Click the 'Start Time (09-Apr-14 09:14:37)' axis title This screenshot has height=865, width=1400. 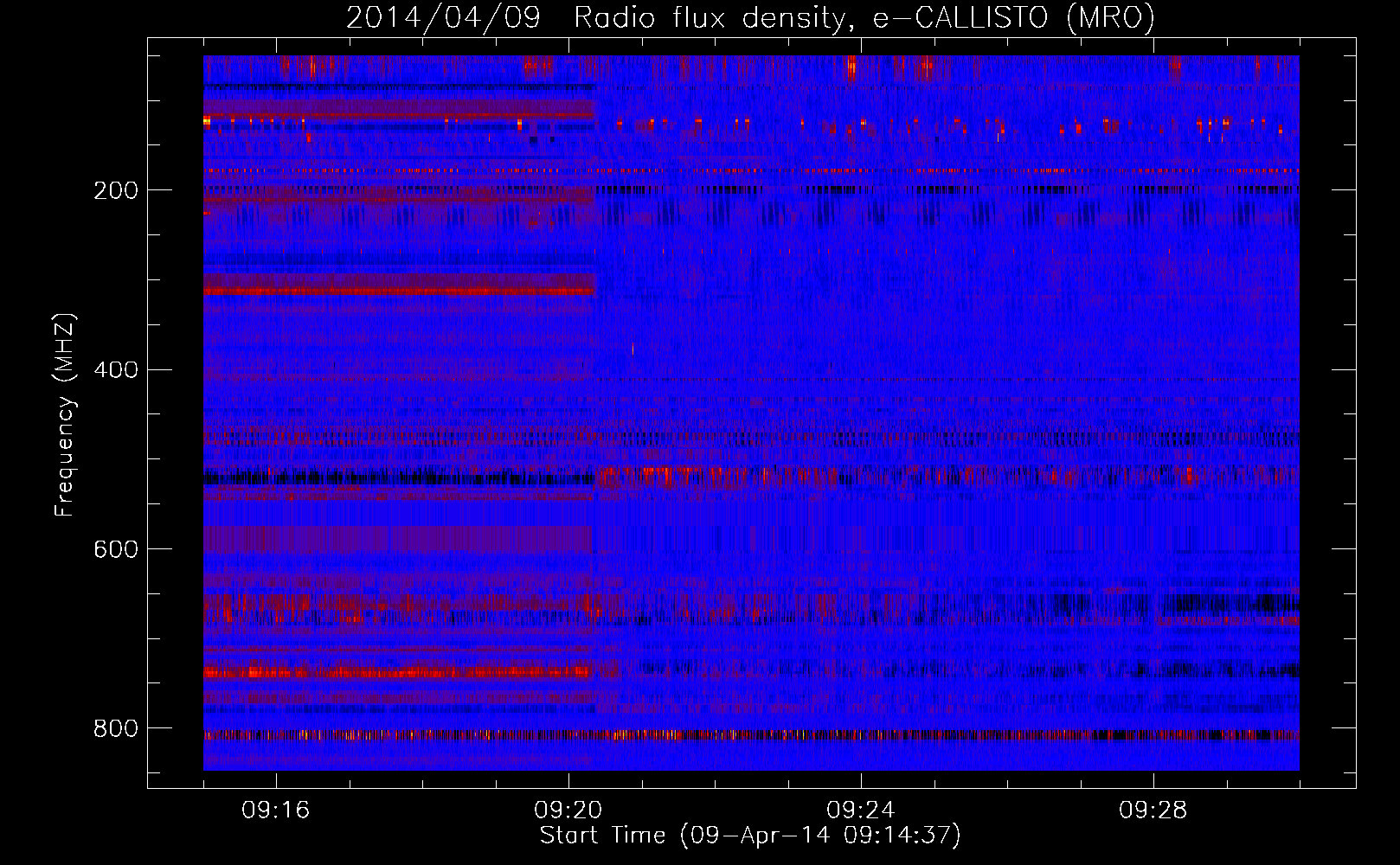(750, 836)
